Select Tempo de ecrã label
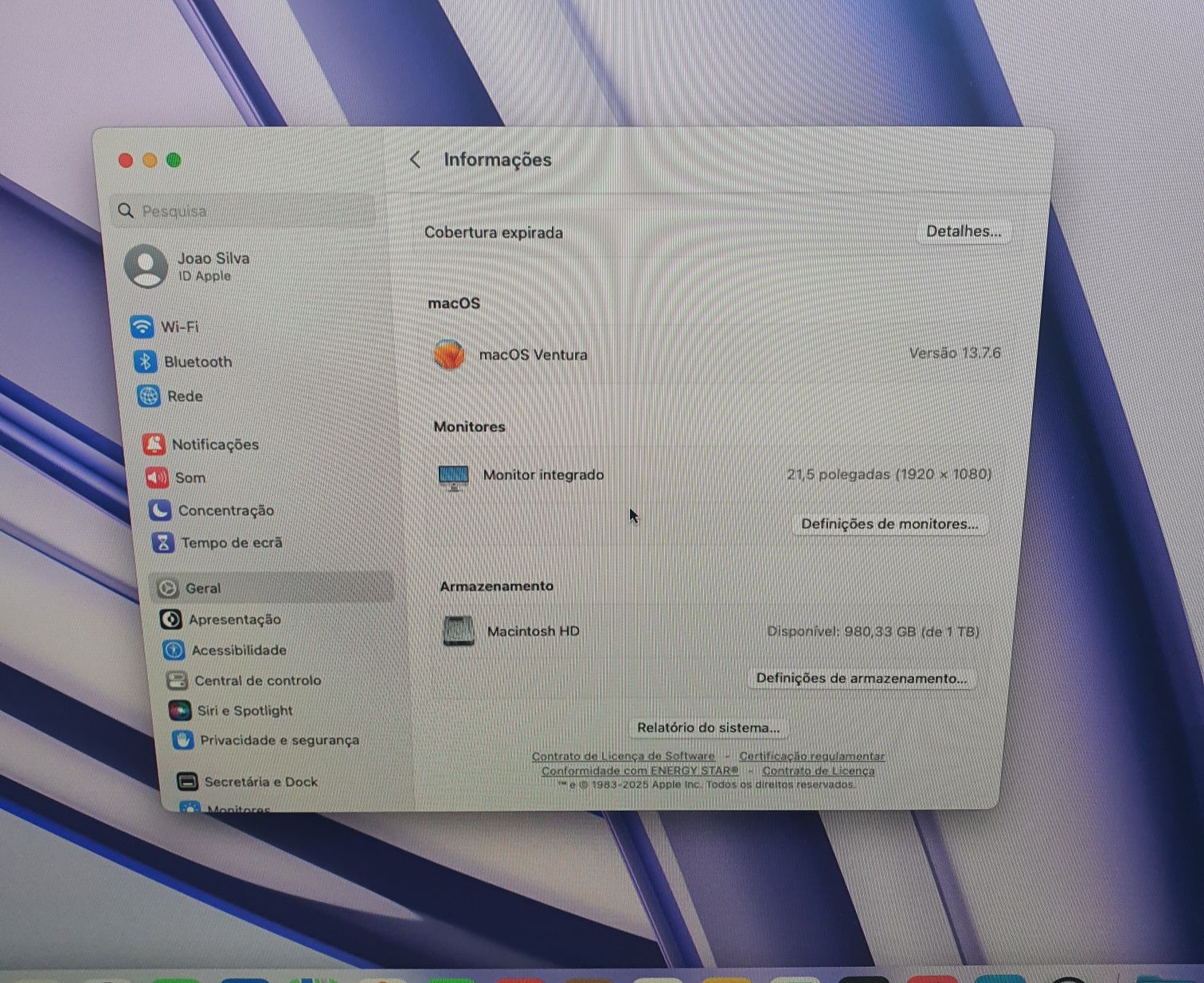Image resolution: width=1204 pixels, height=983 pixels. [232, 542]
